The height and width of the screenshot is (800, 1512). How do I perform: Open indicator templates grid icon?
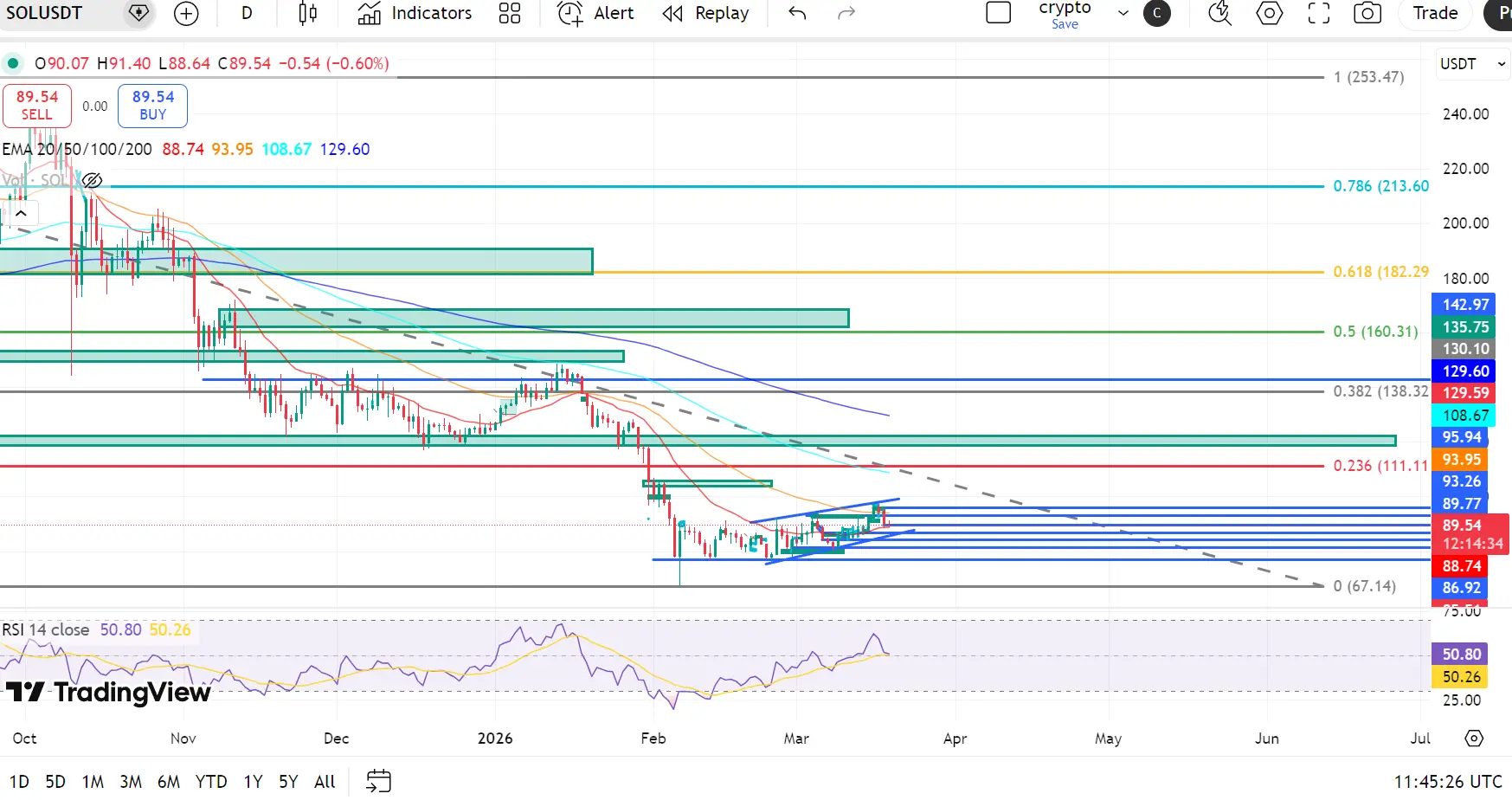click(x=510, y=13)
